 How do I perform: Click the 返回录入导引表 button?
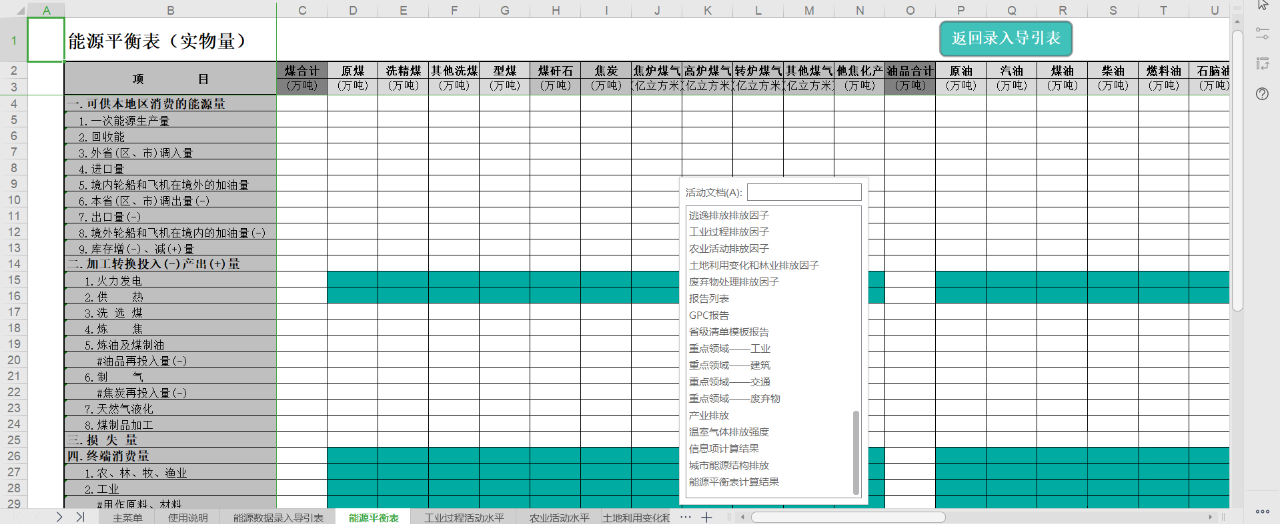point(1006,39)
